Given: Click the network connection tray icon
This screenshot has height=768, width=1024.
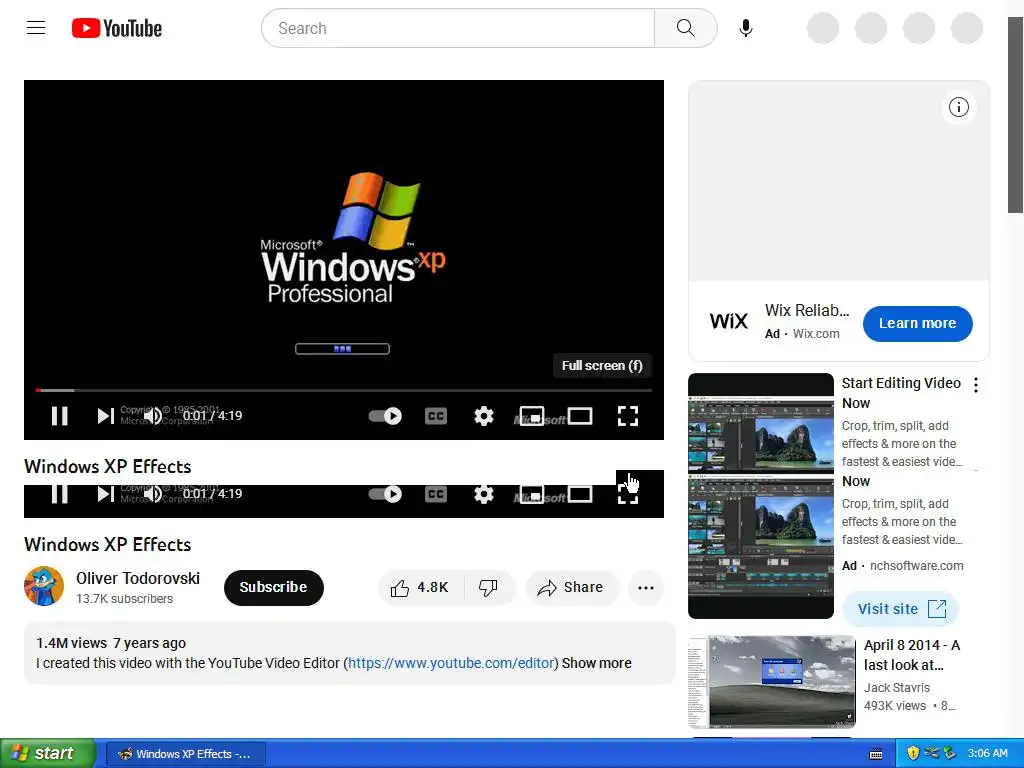Looking at the screenshot, I should tap(931, 753).
